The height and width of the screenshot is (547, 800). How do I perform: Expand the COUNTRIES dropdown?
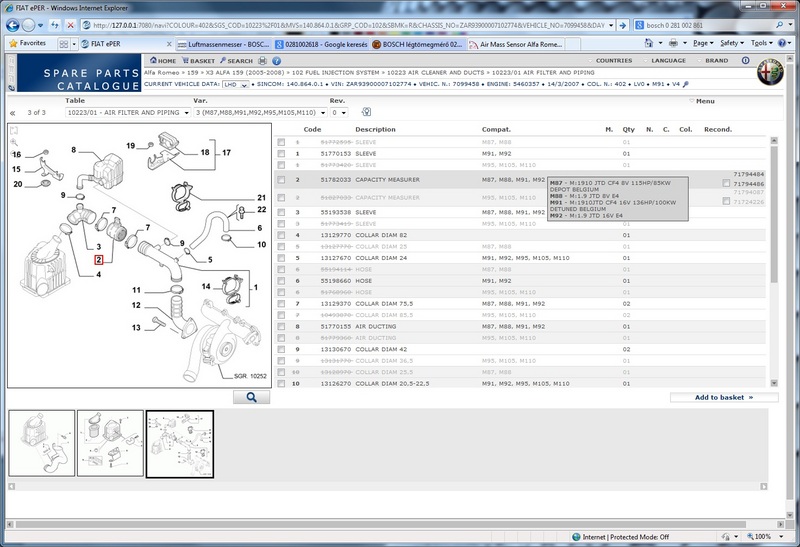click(610, 60)
